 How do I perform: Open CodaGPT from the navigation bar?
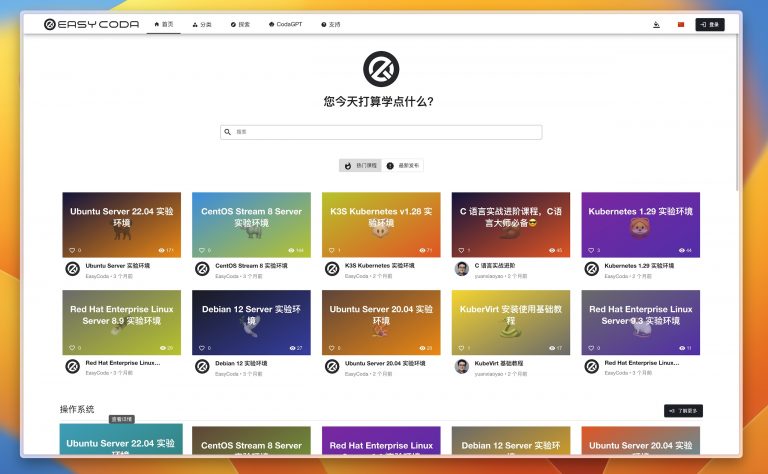[x=286, y=24]
